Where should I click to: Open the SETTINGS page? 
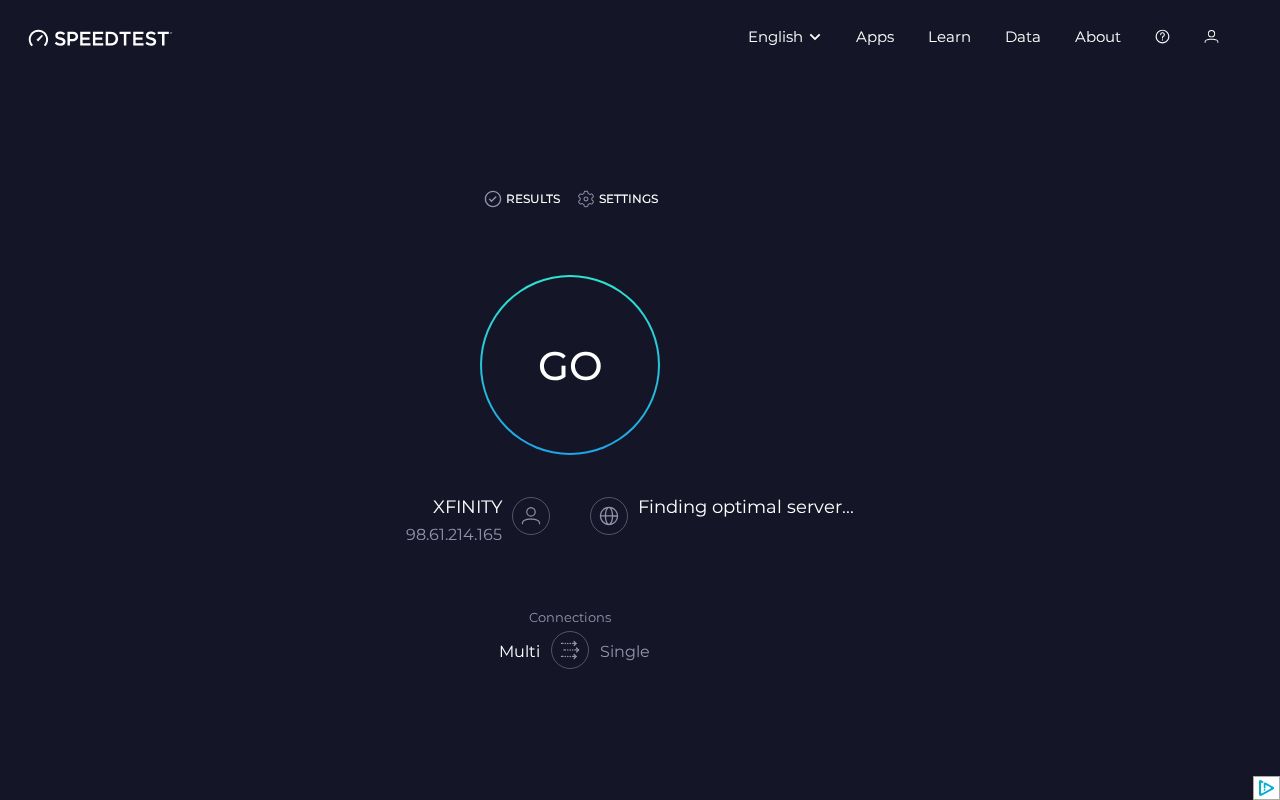[628, 199]
